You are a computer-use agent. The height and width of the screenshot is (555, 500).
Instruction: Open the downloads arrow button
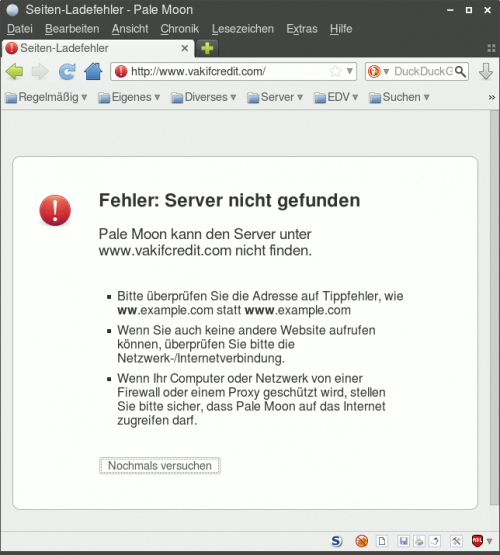tap(485, 71)
